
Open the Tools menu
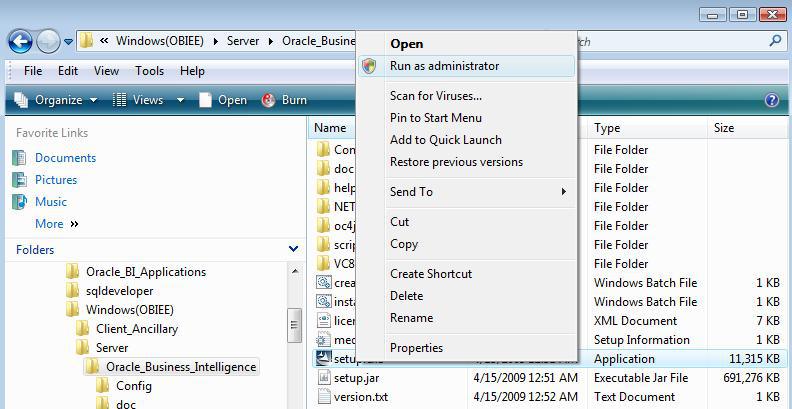click(149, 71)
